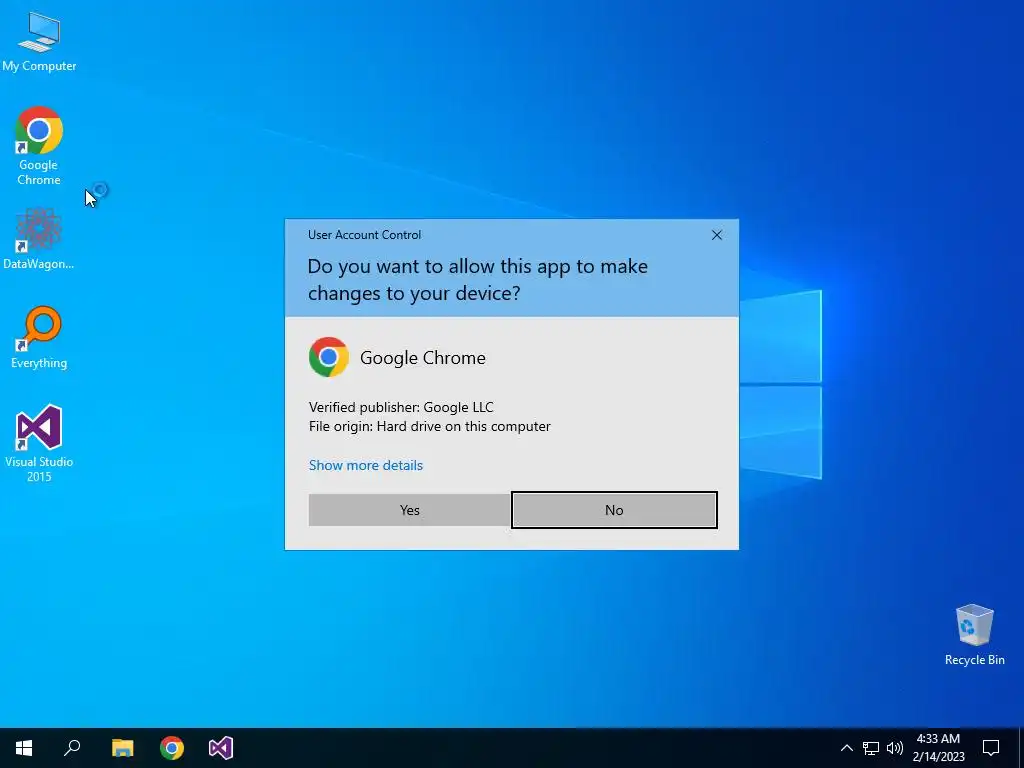Image resolution: width=1024 pixels, height=768 pixels.
Task: Click No to deny changes
Action: (614, 510)
